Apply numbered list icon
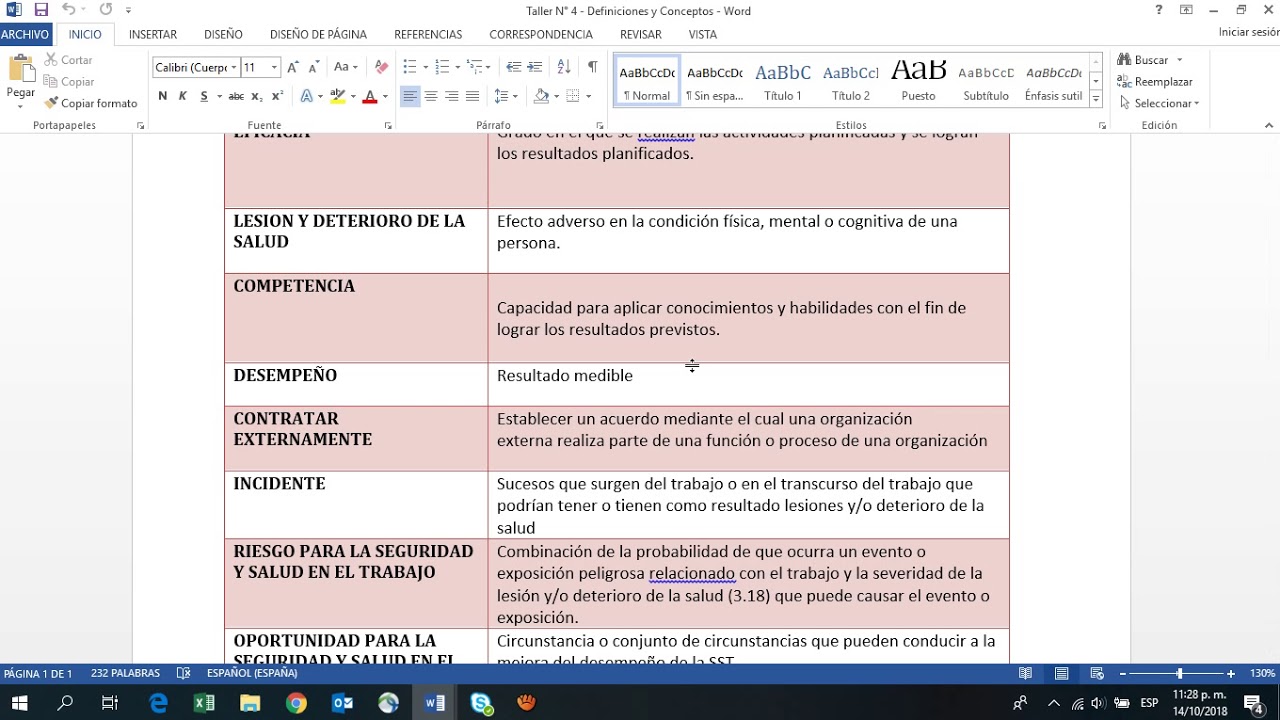 coord(442,67)
